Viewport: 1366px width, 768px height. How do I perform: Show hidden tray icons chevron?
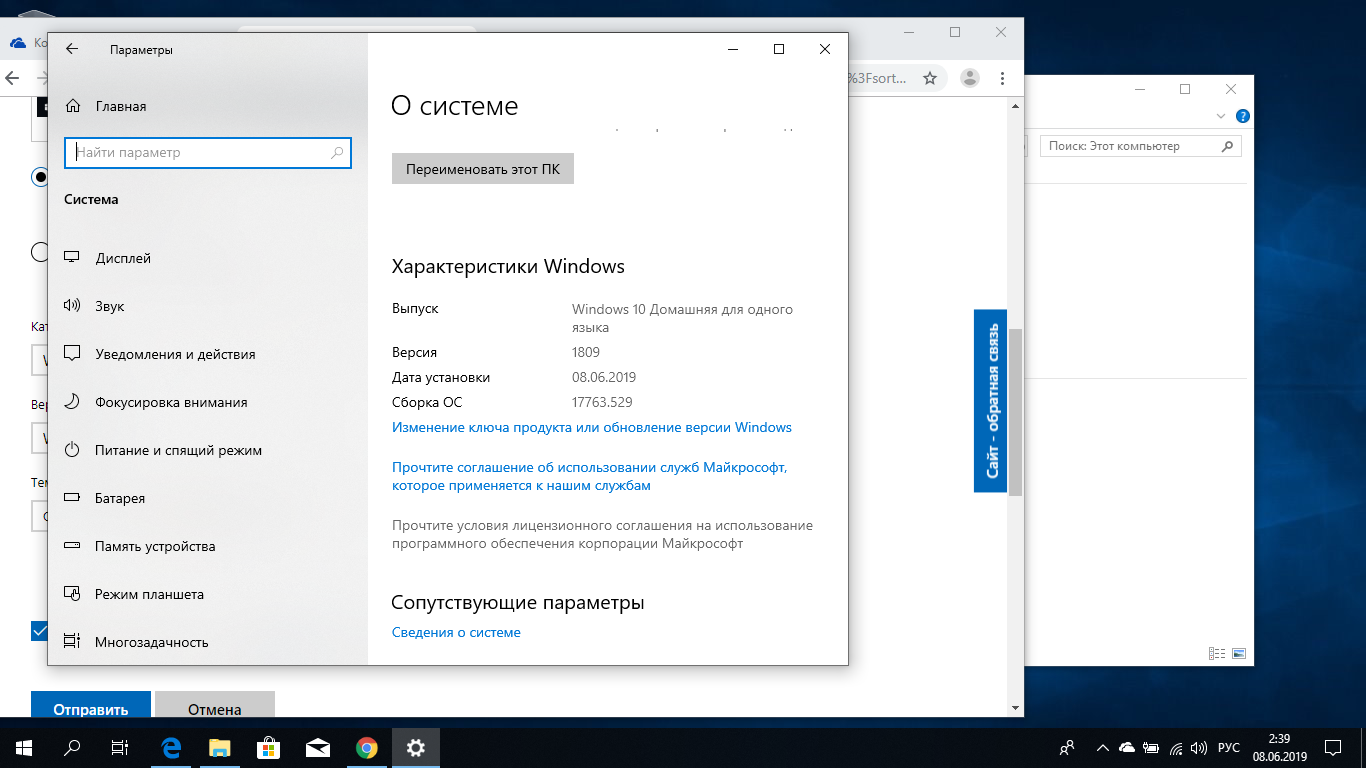(1103, 747)
